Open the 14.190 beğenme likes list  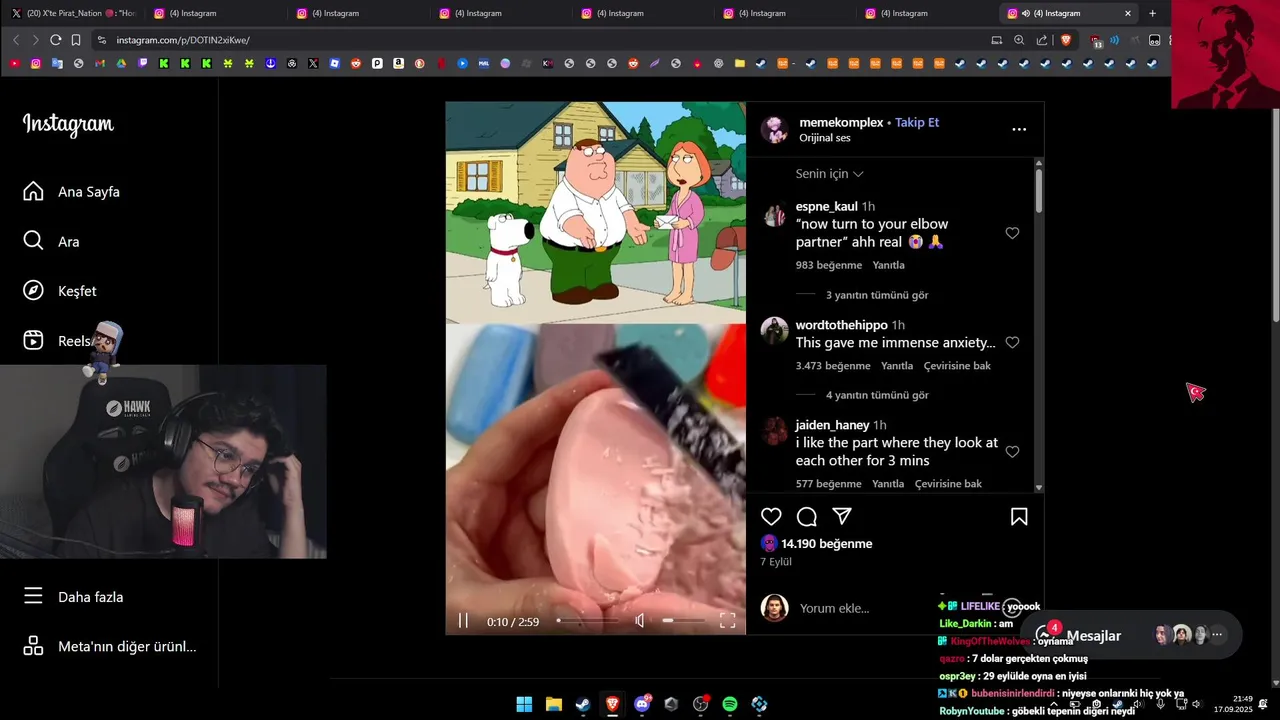[827, 544]
